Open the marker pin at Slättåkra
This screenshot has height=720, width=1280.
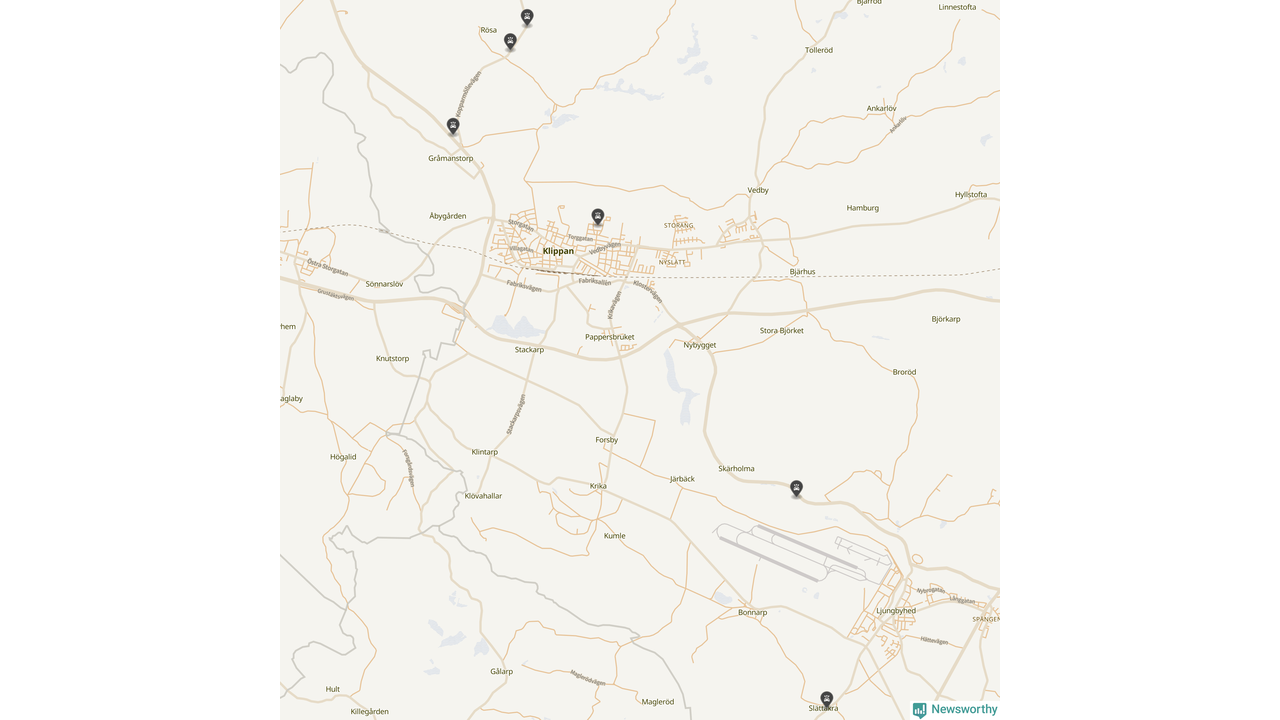pos(827,699)
